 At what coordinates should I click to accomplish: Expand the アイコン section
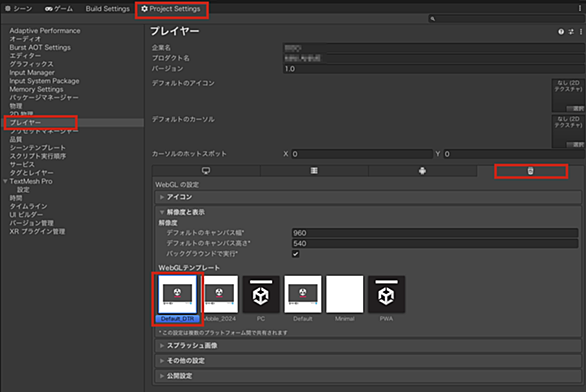click(x=368, y=197)
